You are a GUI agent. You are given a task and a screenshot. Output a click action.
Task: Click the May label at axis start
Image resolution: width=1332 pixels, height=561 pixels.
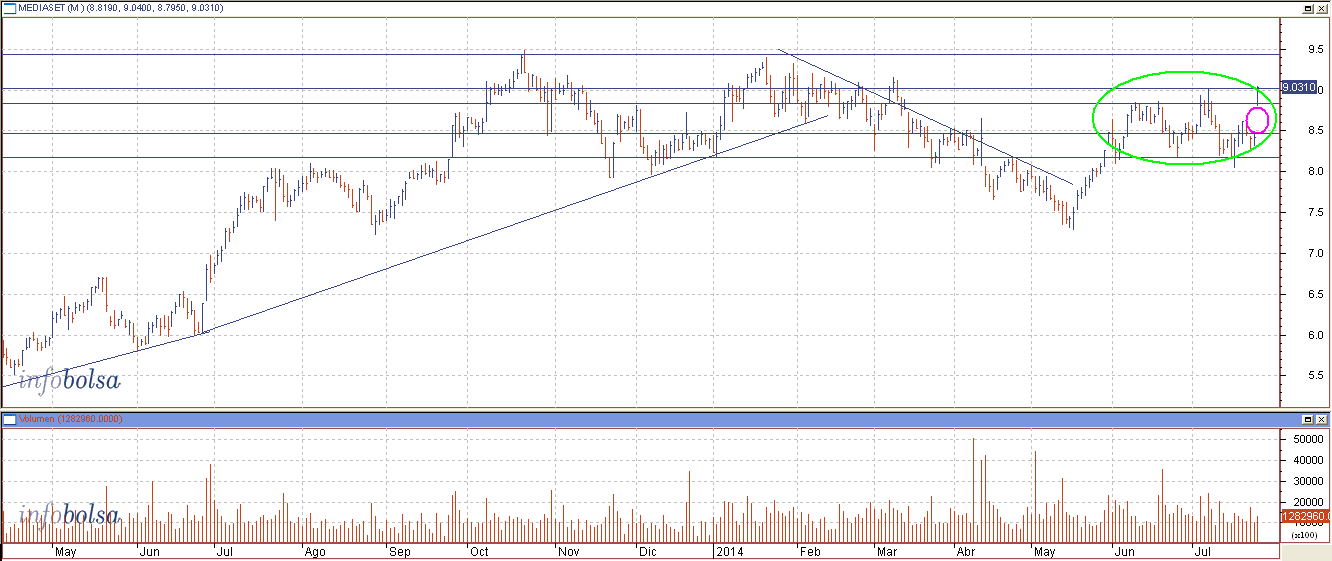pyautogui.click(x=65, y=551)
